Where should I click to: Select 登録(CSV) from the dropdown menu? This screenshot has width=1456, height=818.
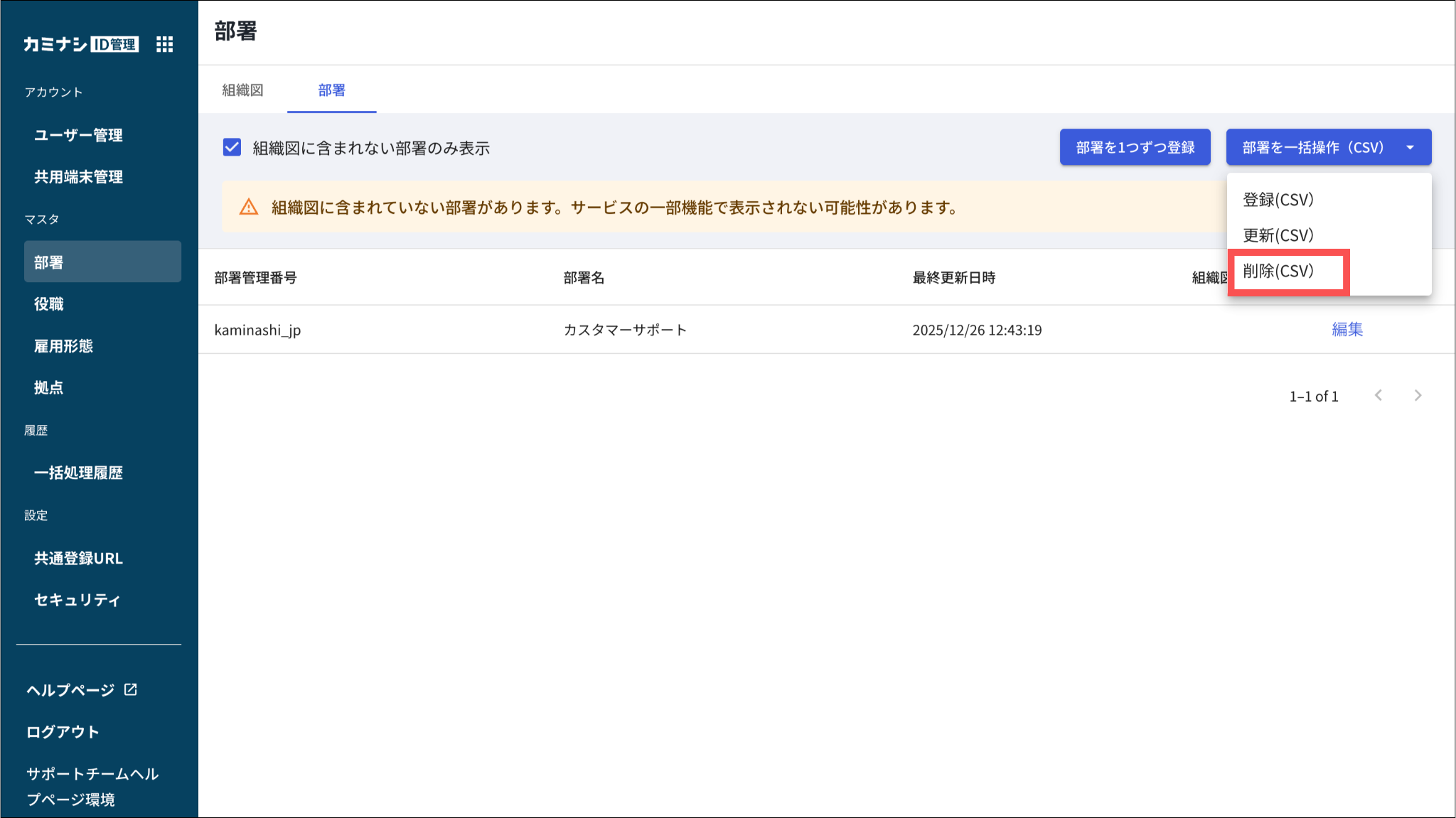(x=1278, y=200)
